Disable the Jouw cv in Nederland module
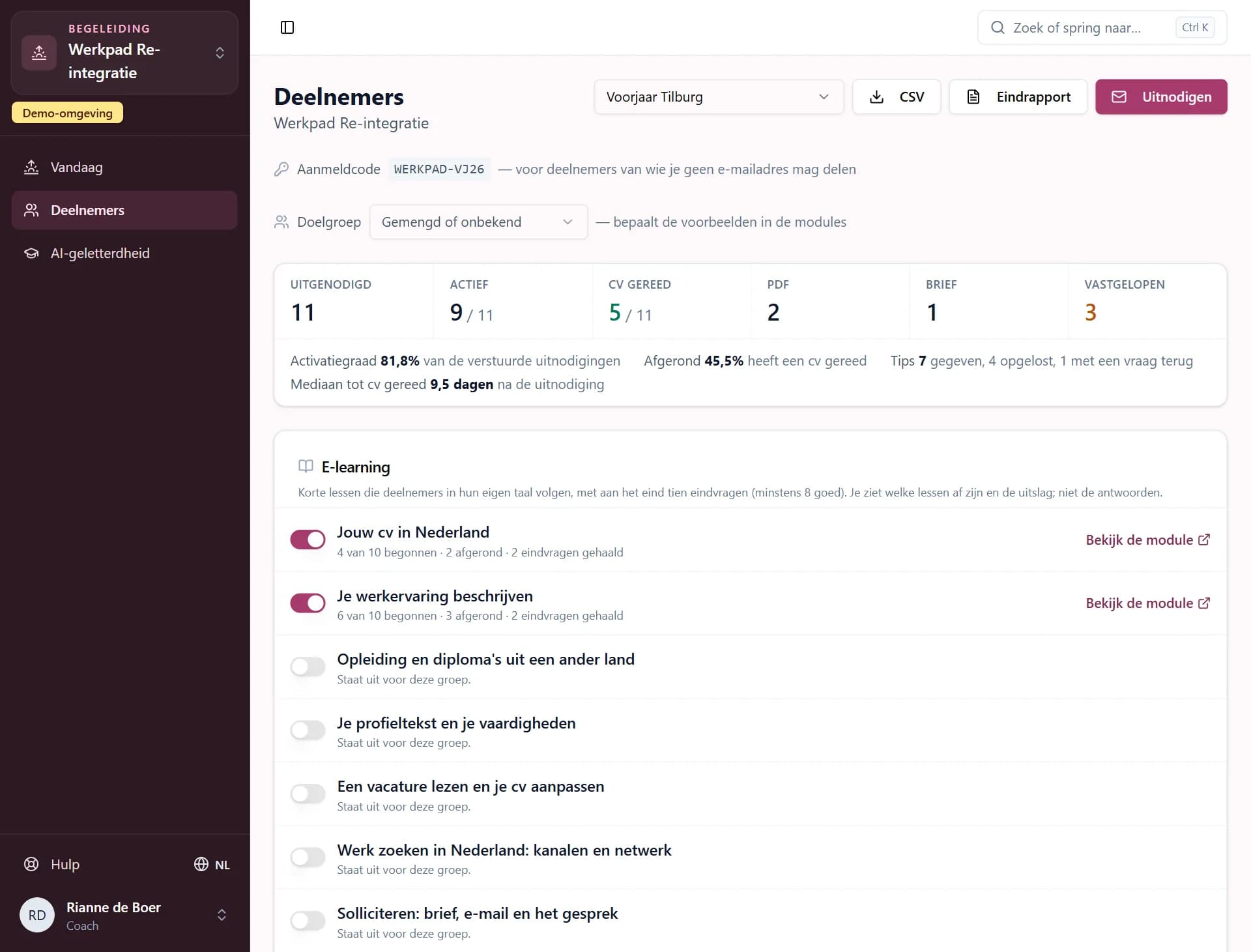This screenshot has width=1251, height=952. click(308, 540)
